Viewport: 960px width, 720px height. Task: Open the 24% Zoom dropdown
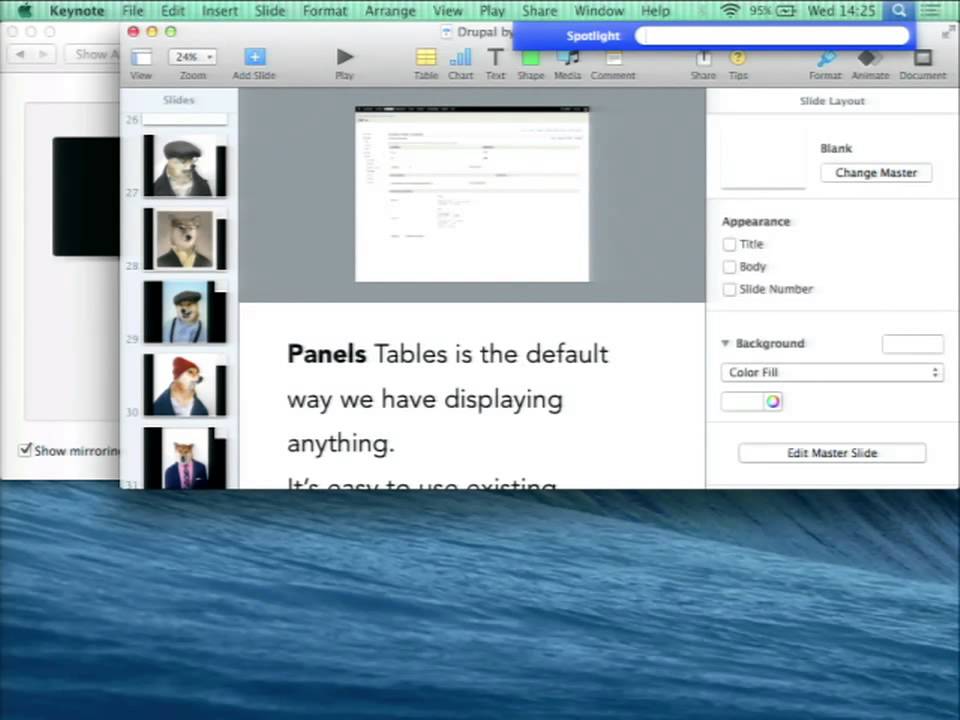click(192, 57)
